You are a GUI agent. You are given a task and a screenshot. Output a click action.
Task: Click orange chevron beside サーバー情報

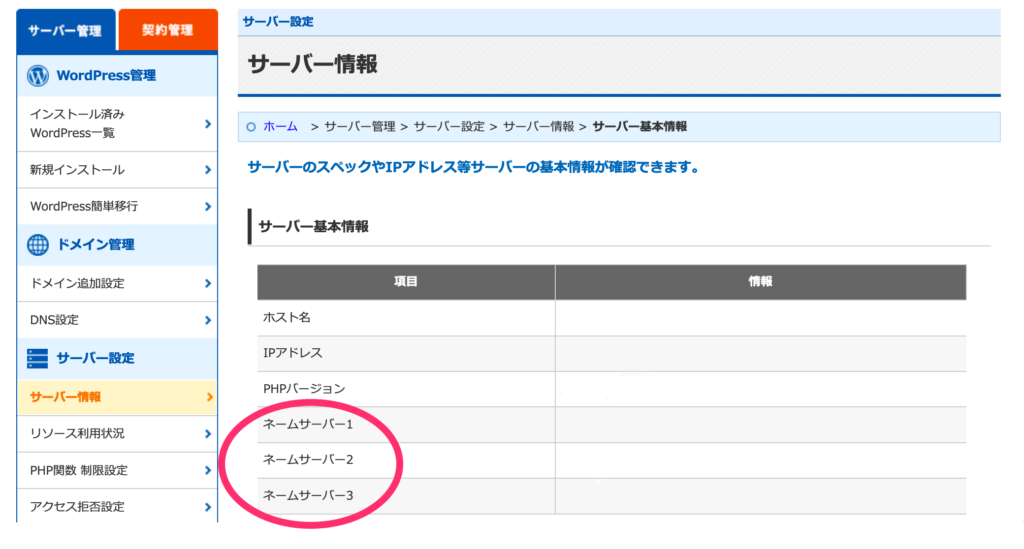[209, 397]
